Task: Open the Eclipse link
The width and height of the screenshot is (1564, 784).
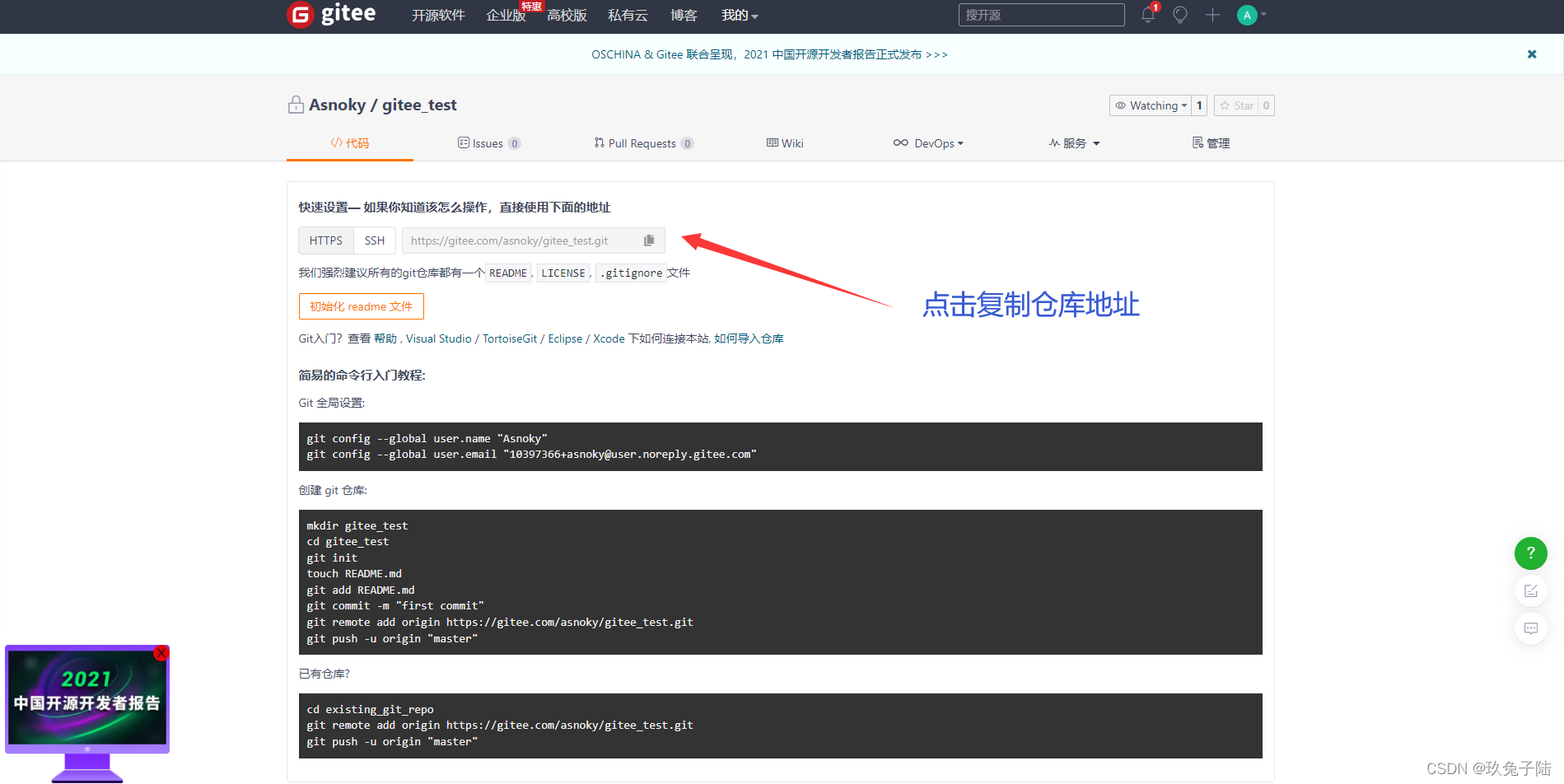Action: [565, 338]
